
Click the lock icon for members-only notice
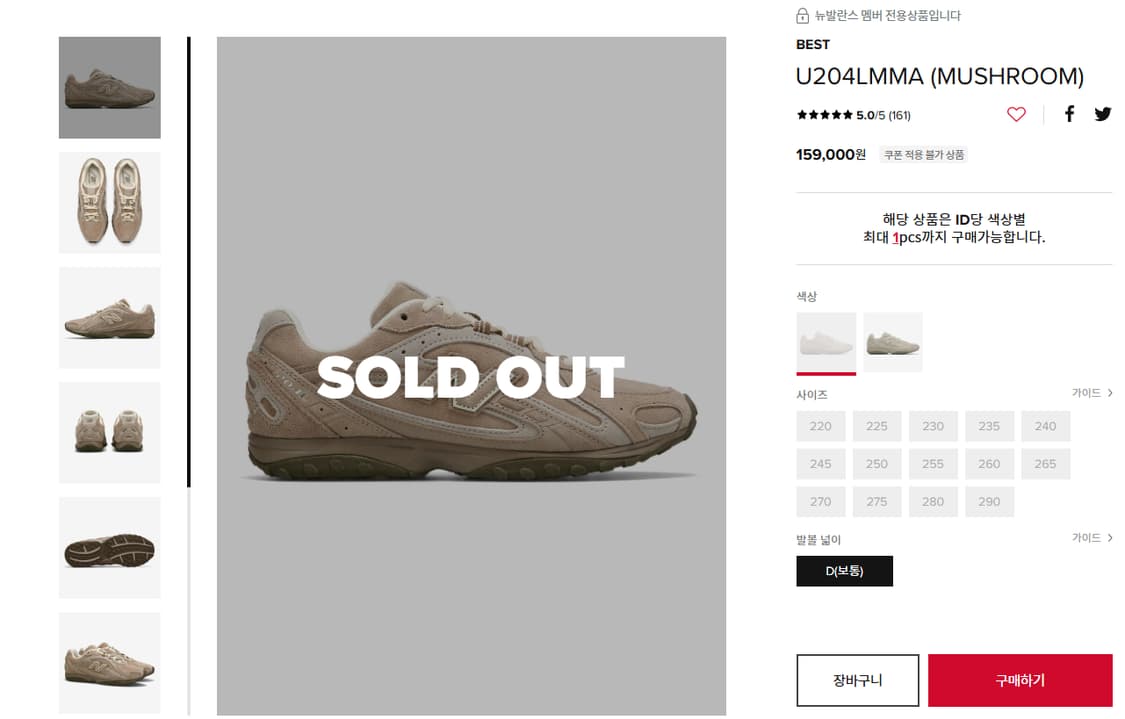802,16
